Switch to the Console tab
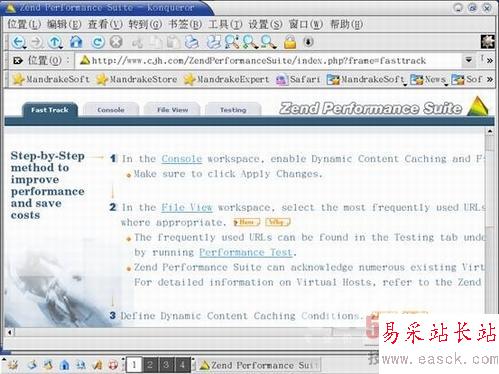 point(111,110)
